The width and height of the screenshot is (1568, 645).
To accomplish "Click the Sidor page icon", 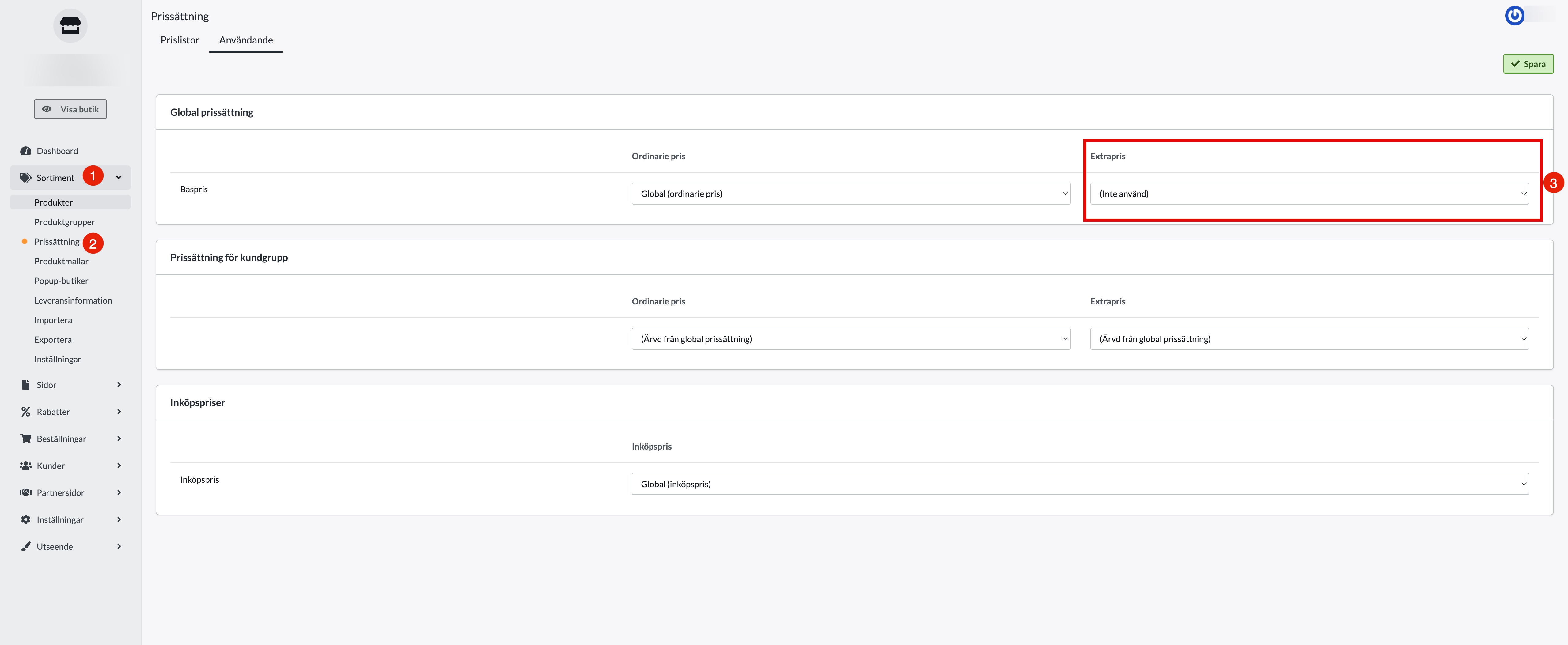I will click(x=25, y=385).
